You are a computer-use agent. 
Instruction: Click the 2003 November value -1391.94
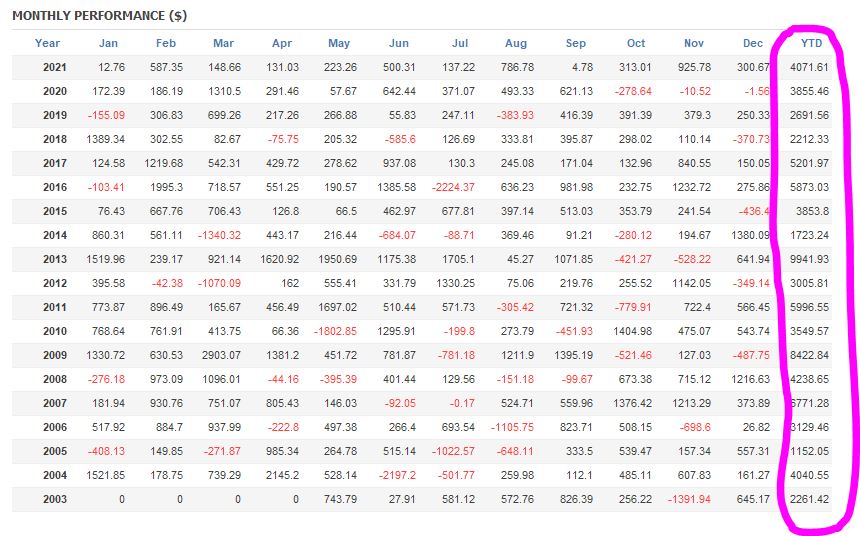coord(685,499)
